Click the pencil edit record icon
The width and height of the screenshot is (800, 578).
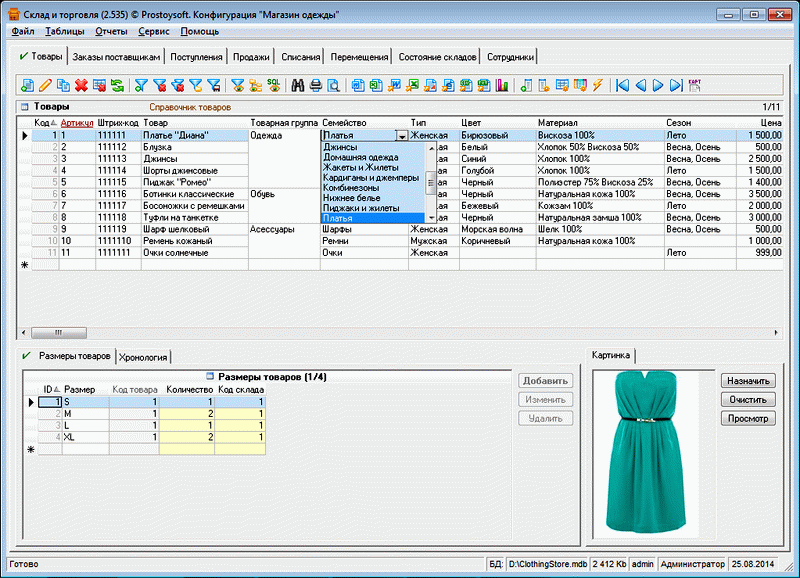coord(44,86)
